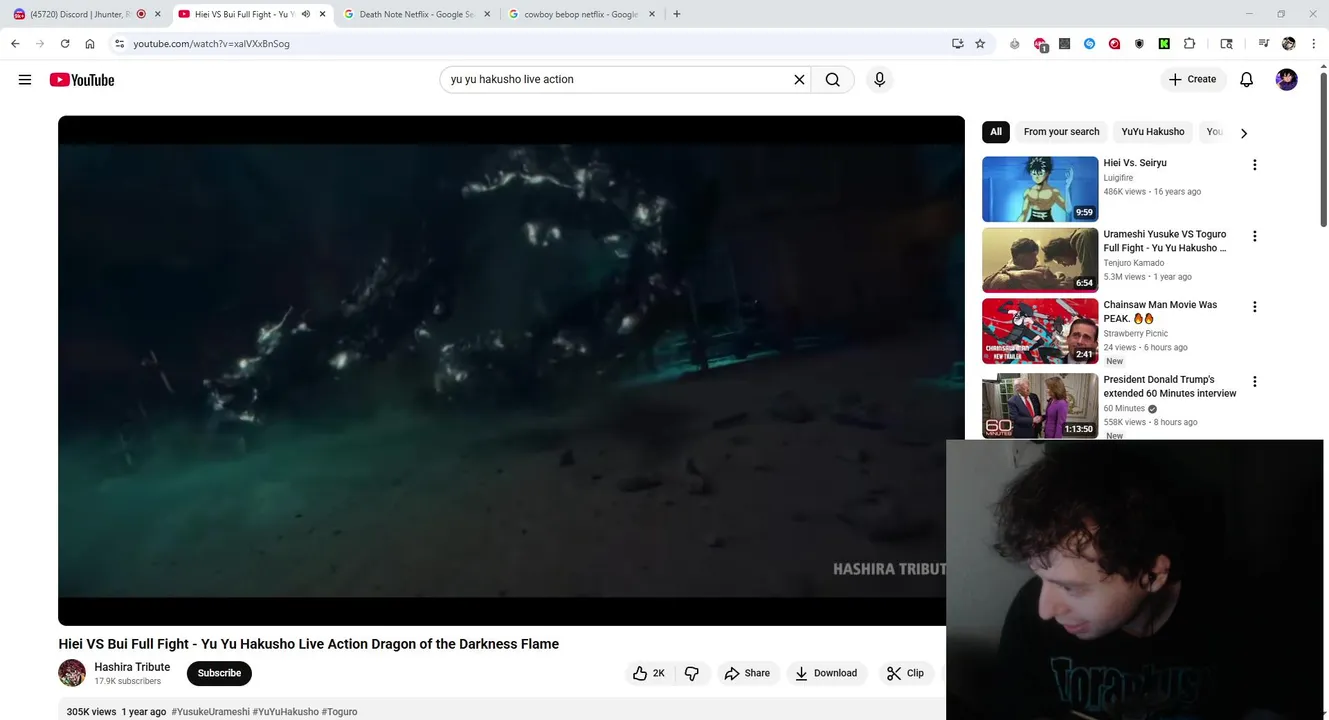Screen dimensions: 1329x720
Task: Open Urameshi Yusuke VS Toguro thumbnail
Action: point(1040,260)
